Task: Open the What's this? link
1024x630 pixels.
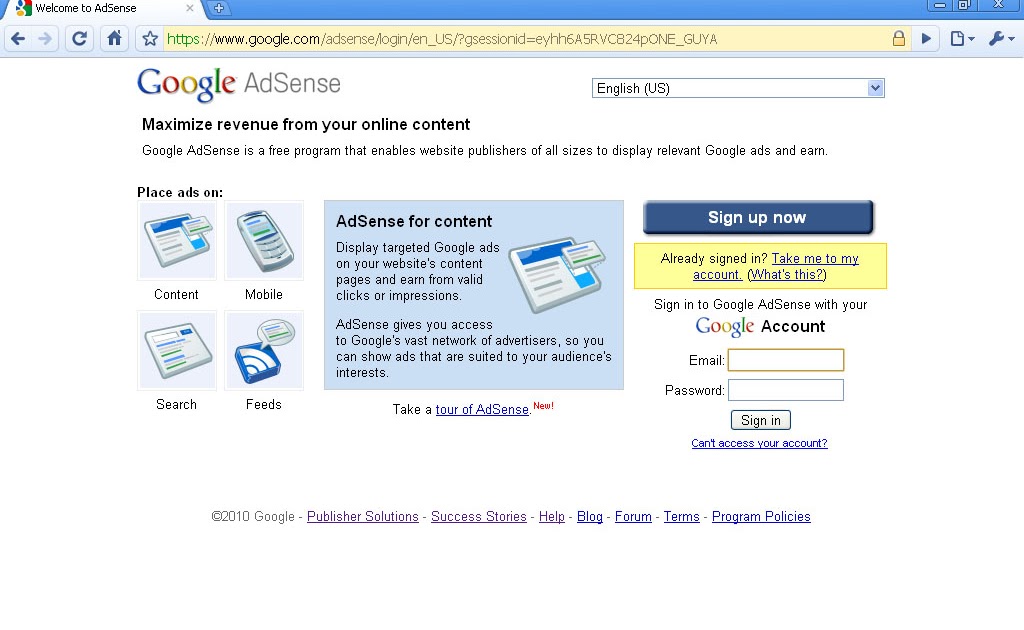Action: coord(787,275)
